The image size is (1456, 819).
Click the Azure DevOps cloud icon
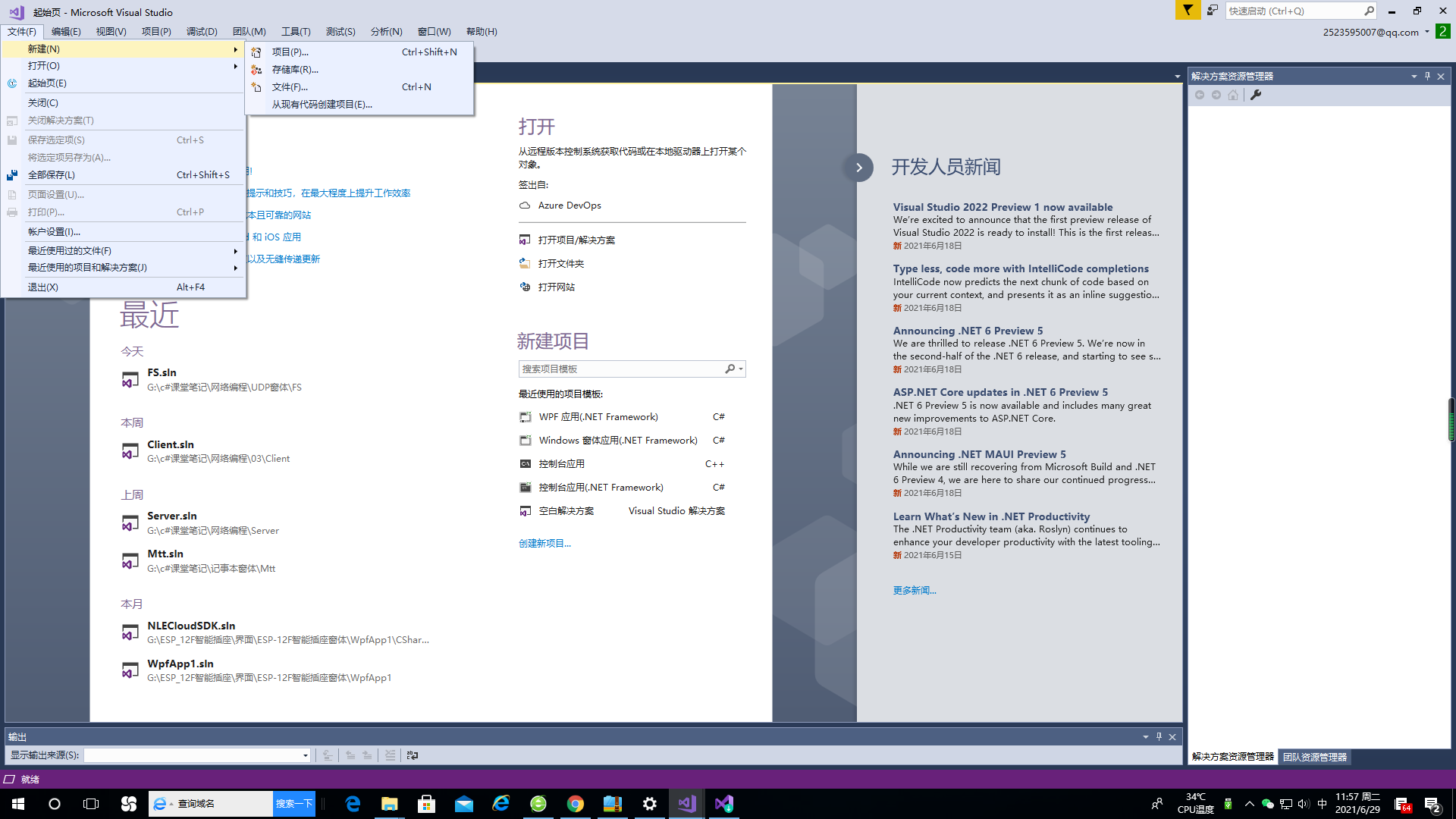coord(525,206)
